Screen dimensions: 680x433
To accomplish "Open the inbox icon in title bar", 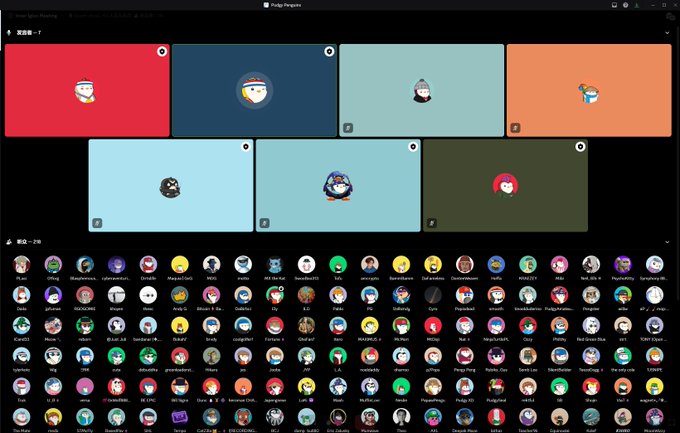I will coord(614,5).
